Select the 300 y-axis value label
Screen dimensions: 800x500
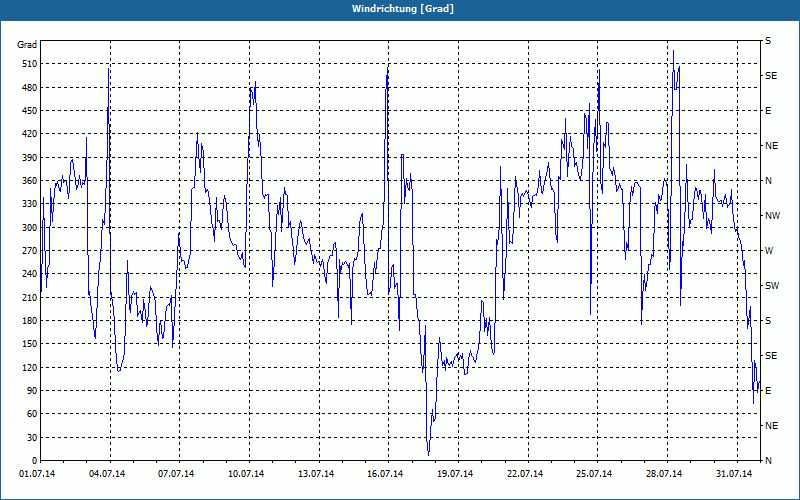pyautogui.click(x=30, y=227)
